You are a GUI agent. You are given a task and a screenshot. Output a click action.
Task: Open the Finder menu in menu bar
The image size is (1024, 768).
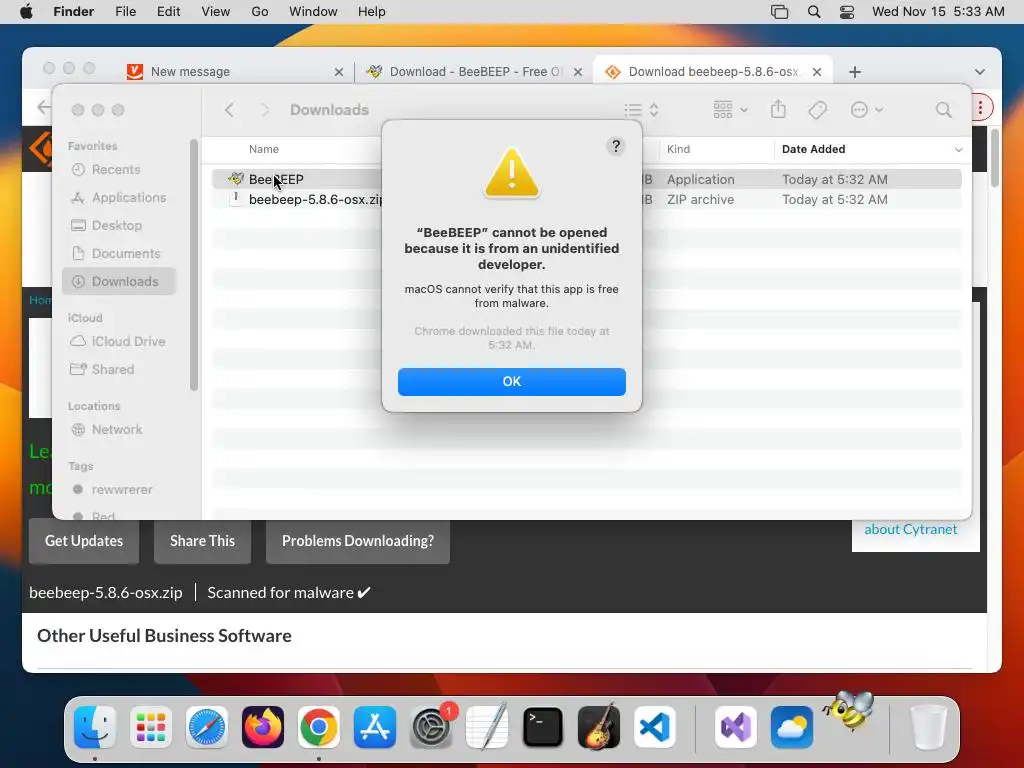pos(74,12)
